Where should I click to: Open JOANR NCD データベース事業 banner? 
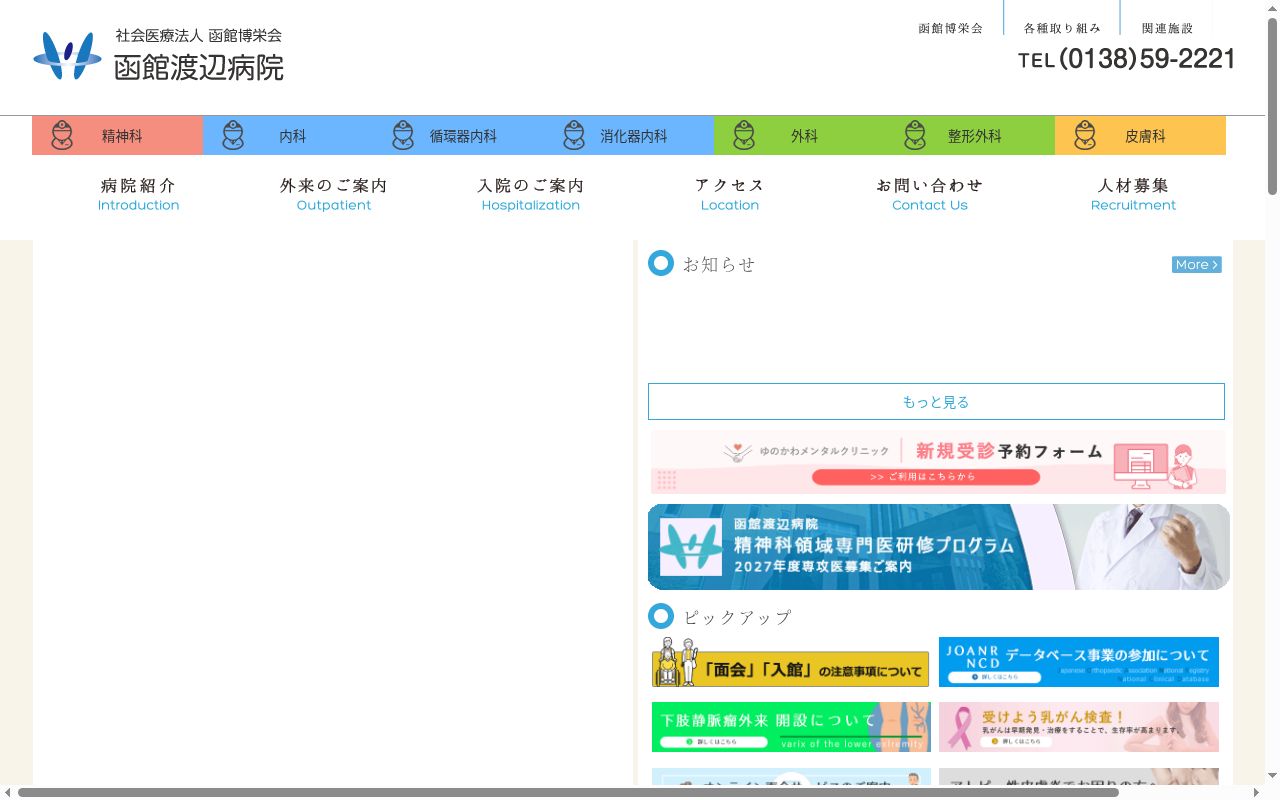[1079, 662]
